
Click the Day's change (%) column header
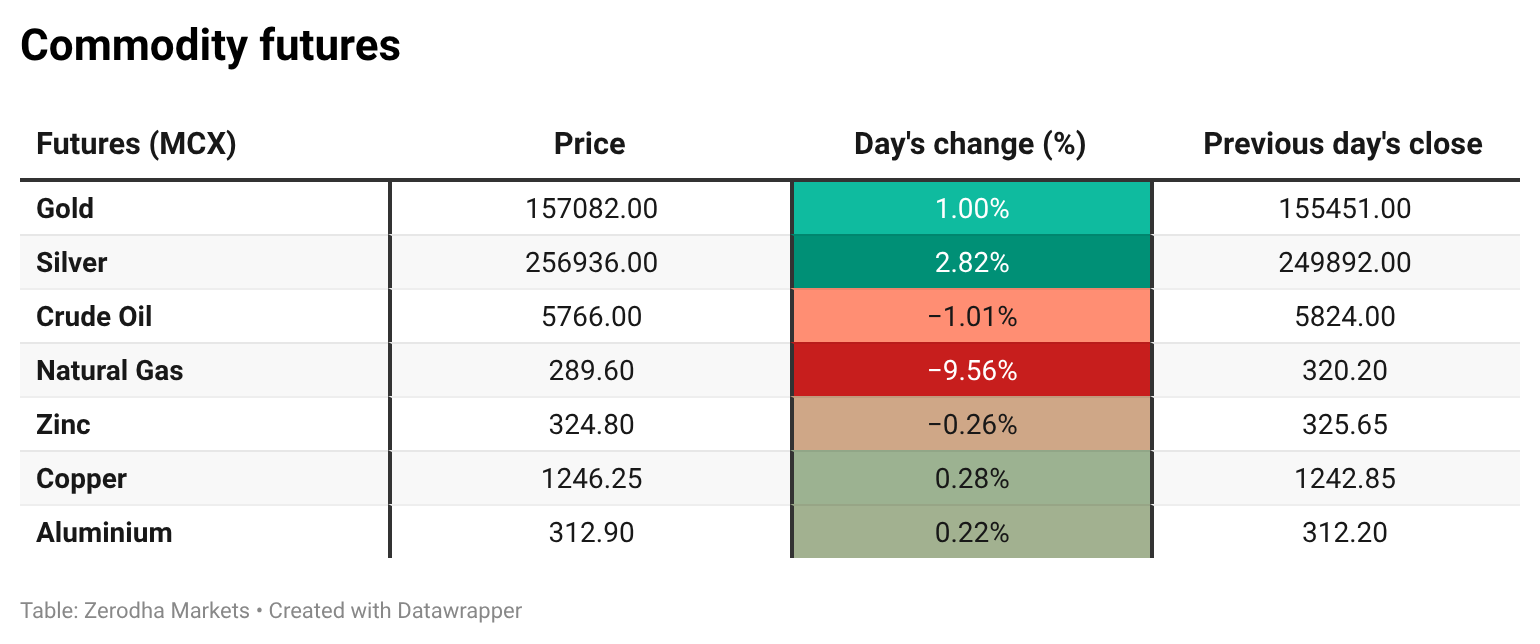coord(970,144)
